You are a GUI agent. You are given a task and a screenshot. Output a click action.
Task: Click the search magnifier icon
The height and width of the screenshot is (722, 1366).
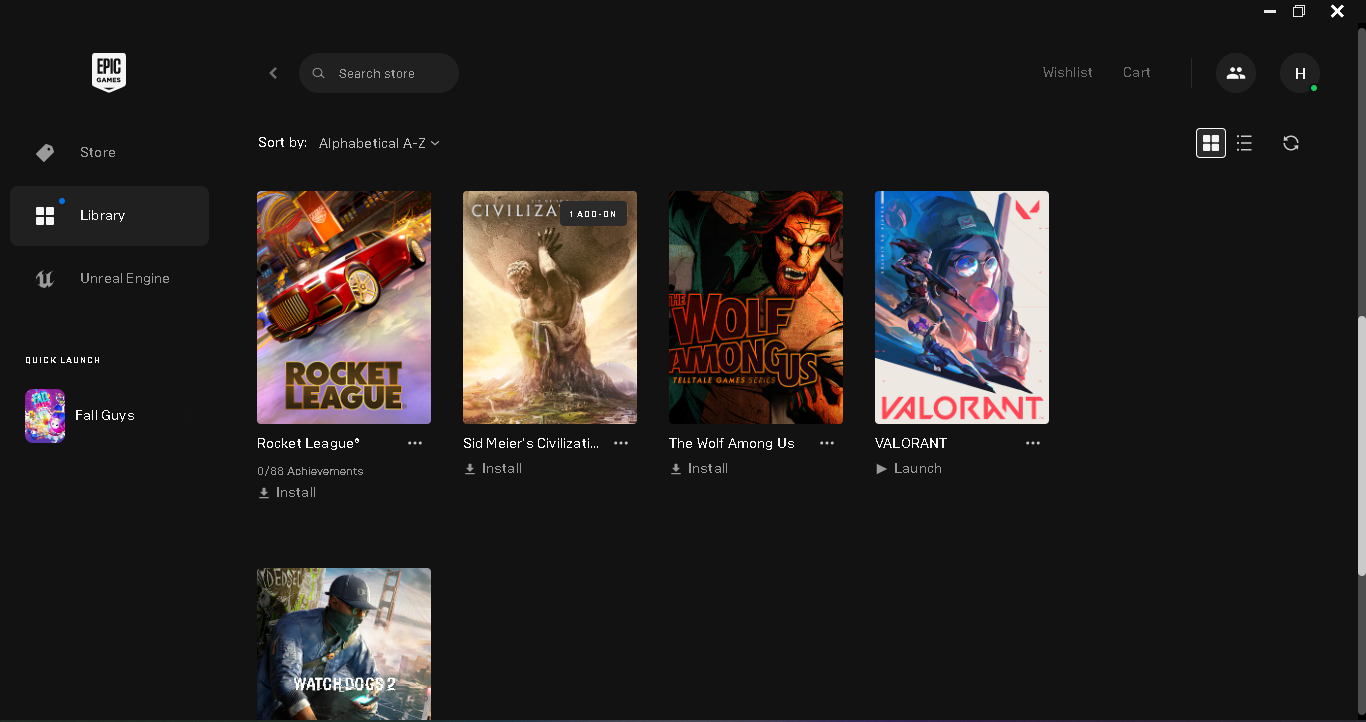(x=319, y=73)
